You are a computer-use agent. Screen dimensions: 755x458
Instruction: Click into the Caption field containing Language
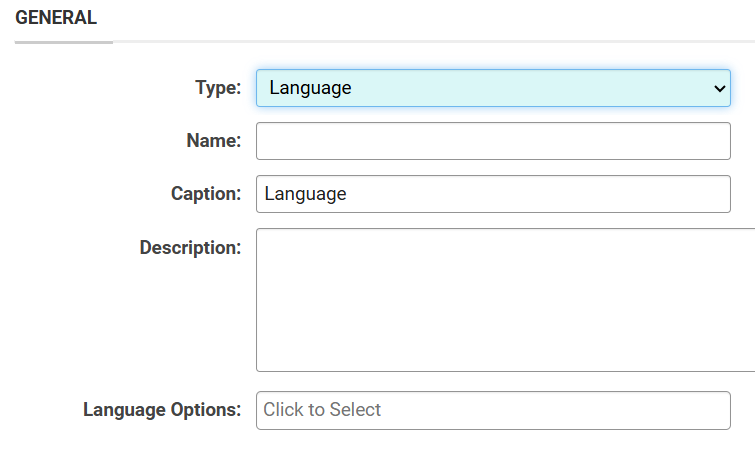point(493,194)
